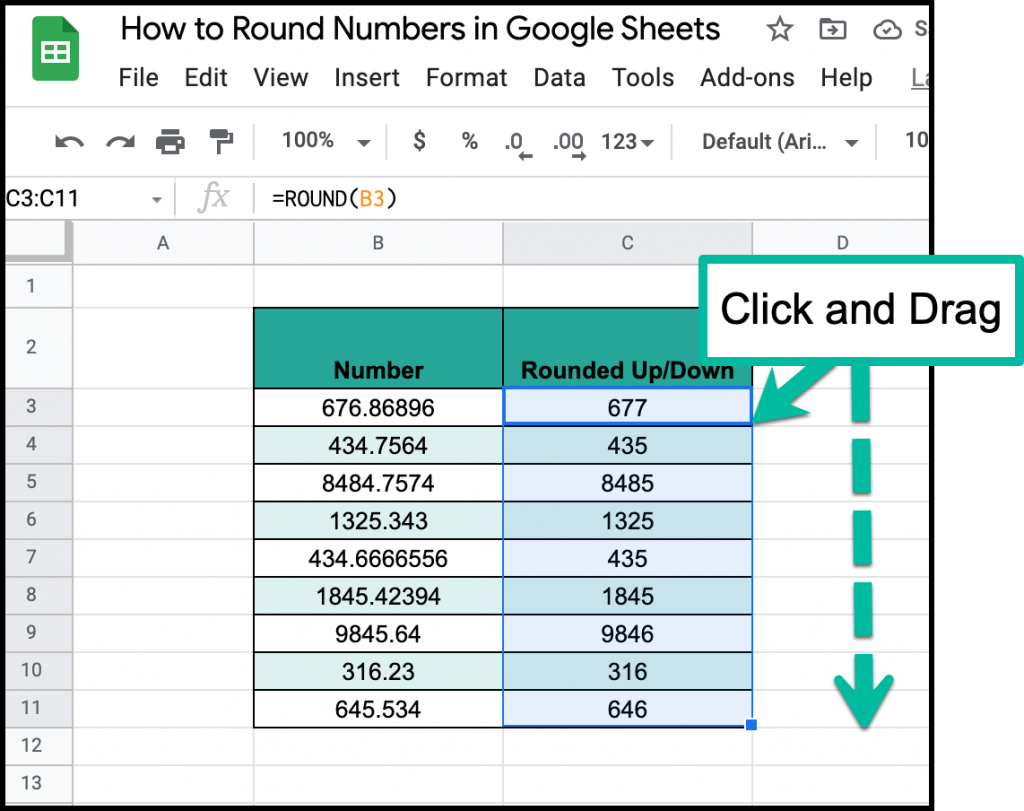Apply currency format with the dollar icon
Screen dimensions: 1024x811
[419, 141]
